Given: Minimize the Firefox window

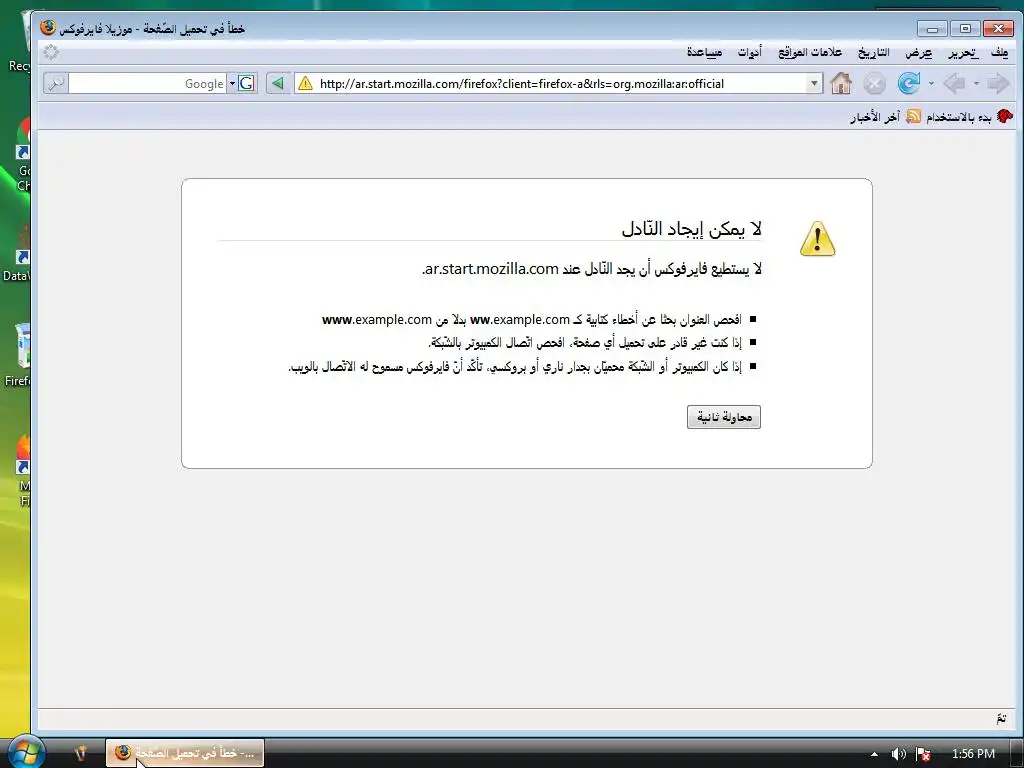Looking at the screenshot, I should coord(932,29).
